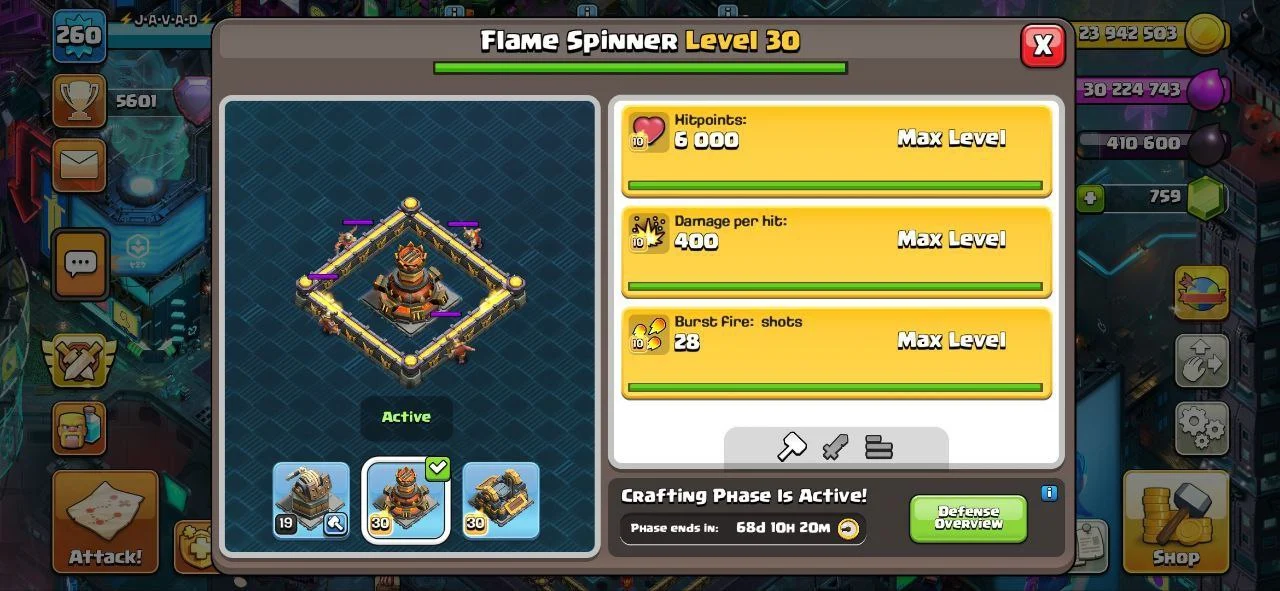The image size is (1280, 591).
Task: Open the Hitpoints stat row
Action: point(837,150)
